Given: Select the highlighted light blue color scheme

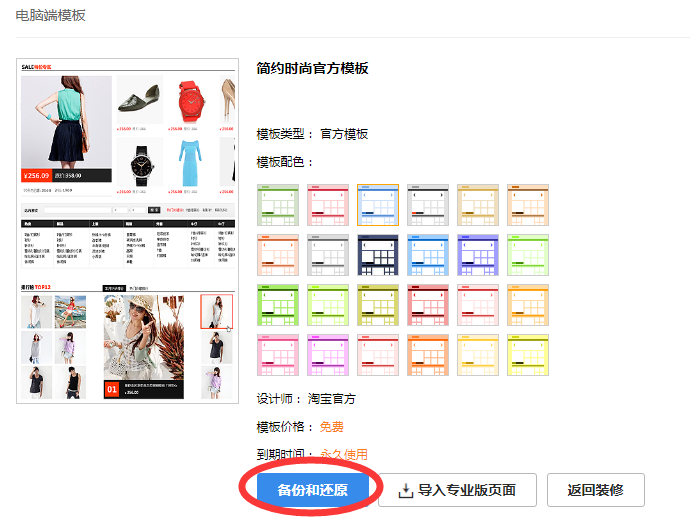Looking at the screenshot, I should pyautogui.click(x=378, y=205).
